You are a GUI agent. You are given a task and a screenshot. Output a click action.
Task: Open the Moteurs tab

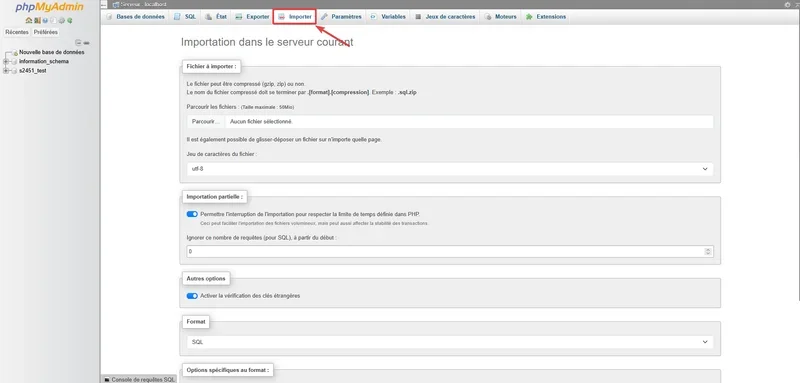click(x=501, y=17)
